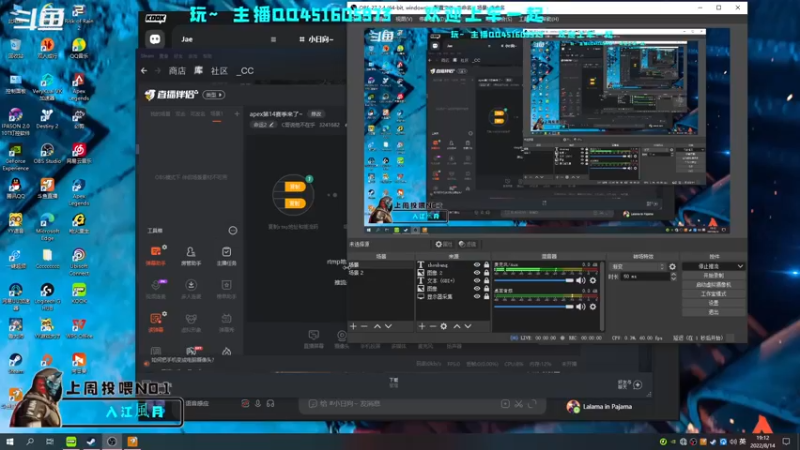Enable 工作室模式 in OBS controls
This screenshot has width=800, height=450.
713,294
